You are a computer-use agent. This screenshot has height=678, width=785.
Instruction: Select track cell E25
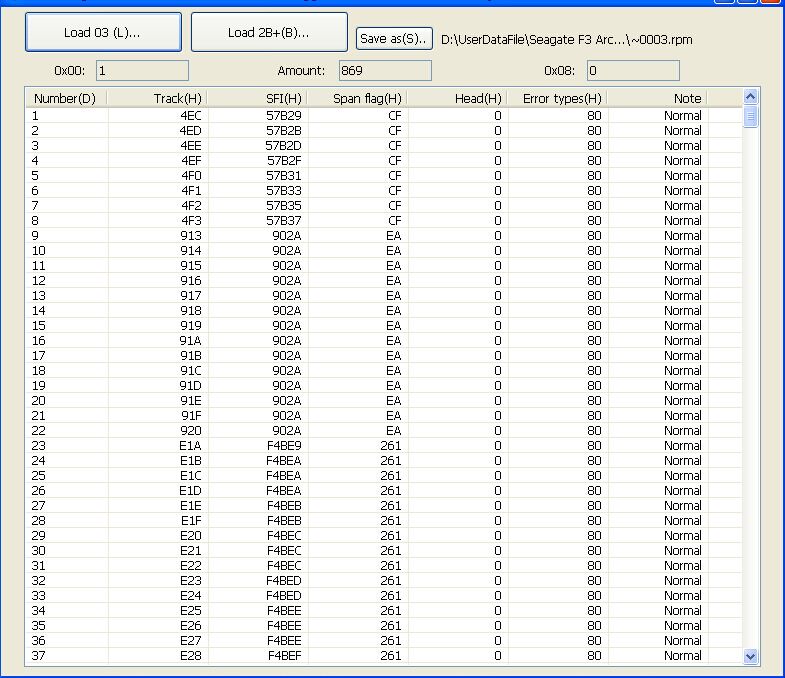(191, 611)
